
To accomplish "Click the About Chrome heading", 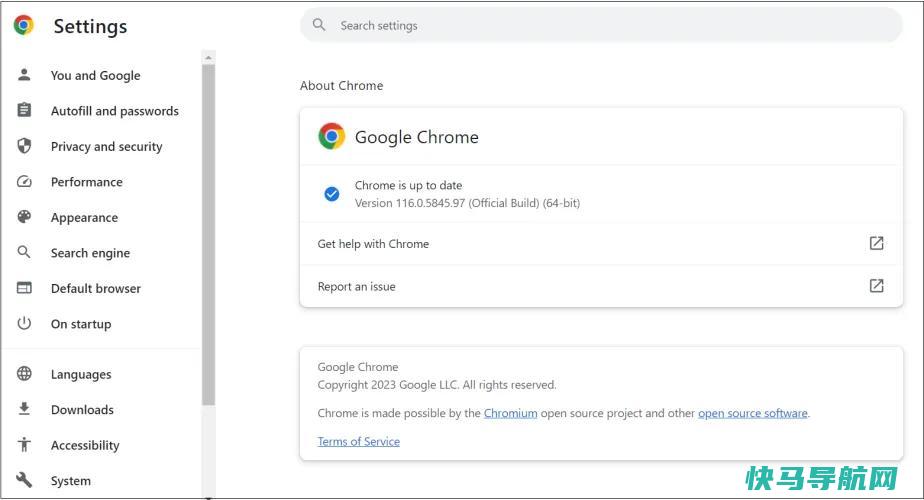I will [x=341, y=85].
